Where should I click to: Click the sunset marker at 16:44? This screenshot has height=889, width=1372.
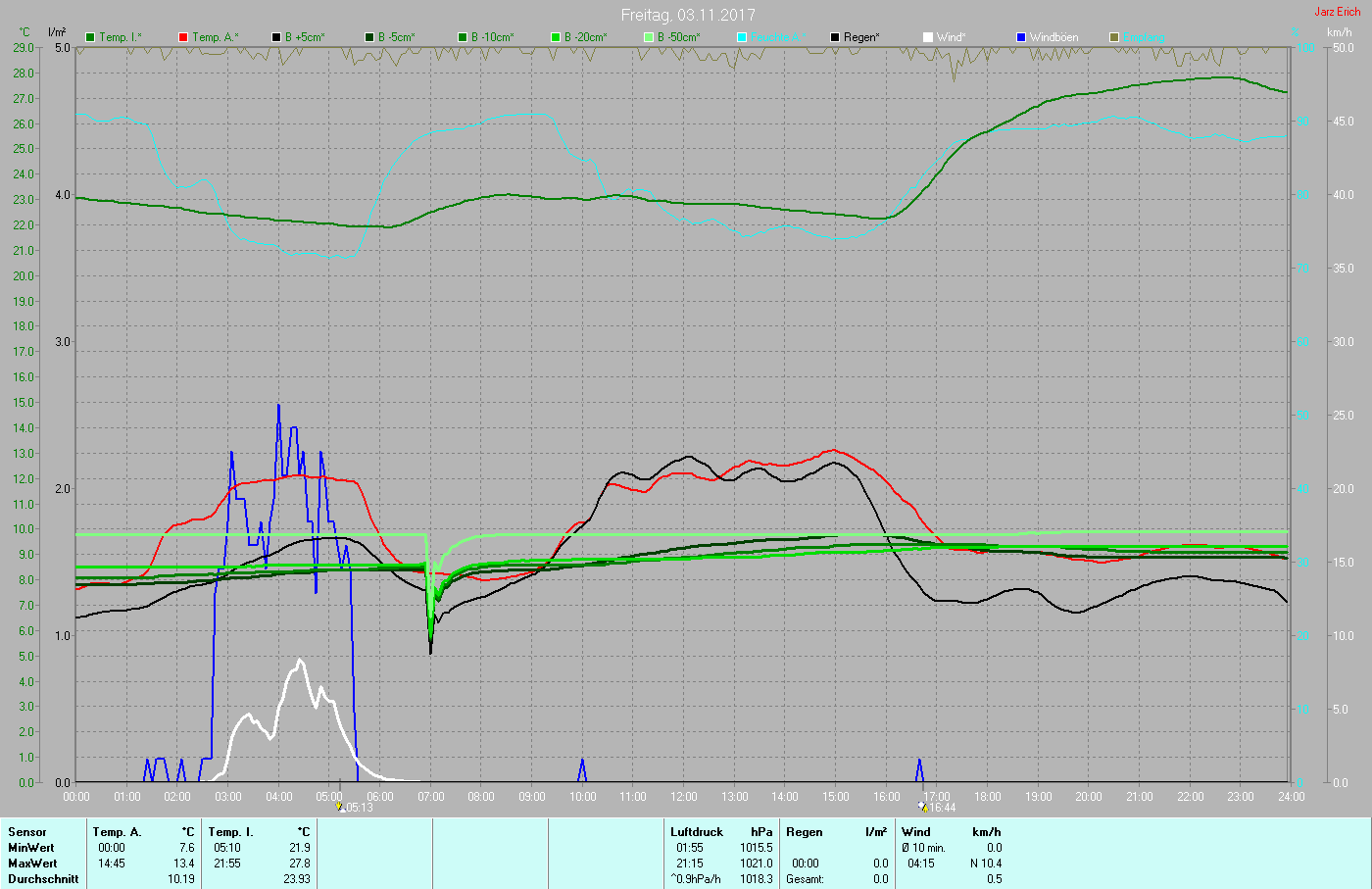tap(922, 807)
